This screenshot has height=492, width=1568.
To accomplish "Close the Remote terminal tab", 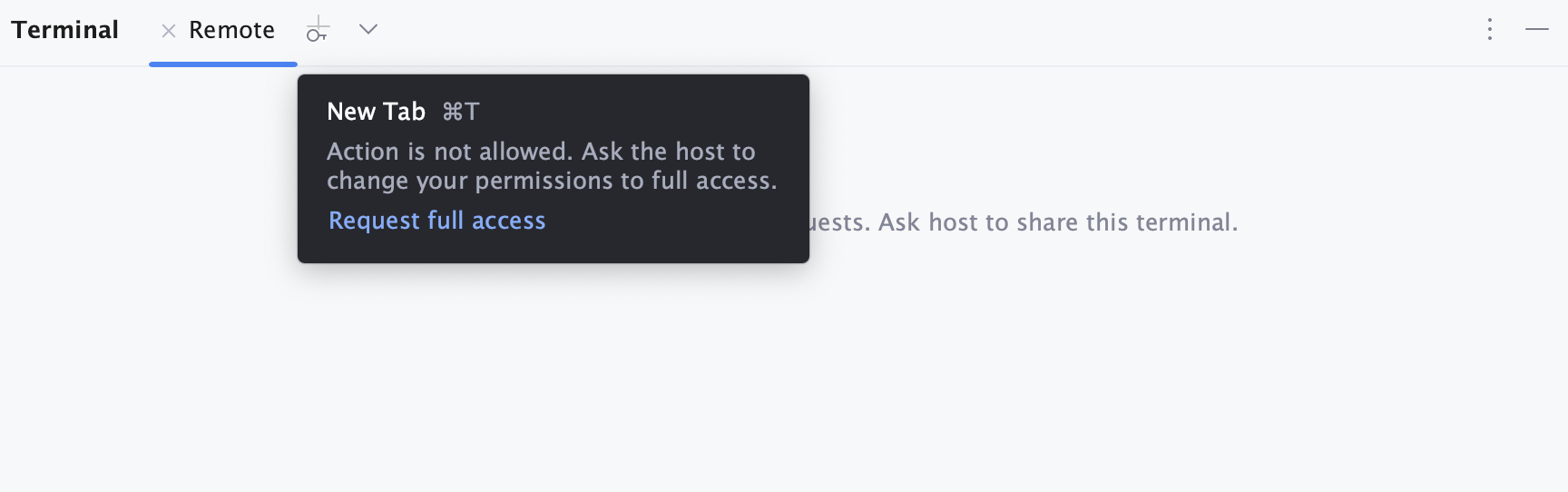I will click(168, 31).
